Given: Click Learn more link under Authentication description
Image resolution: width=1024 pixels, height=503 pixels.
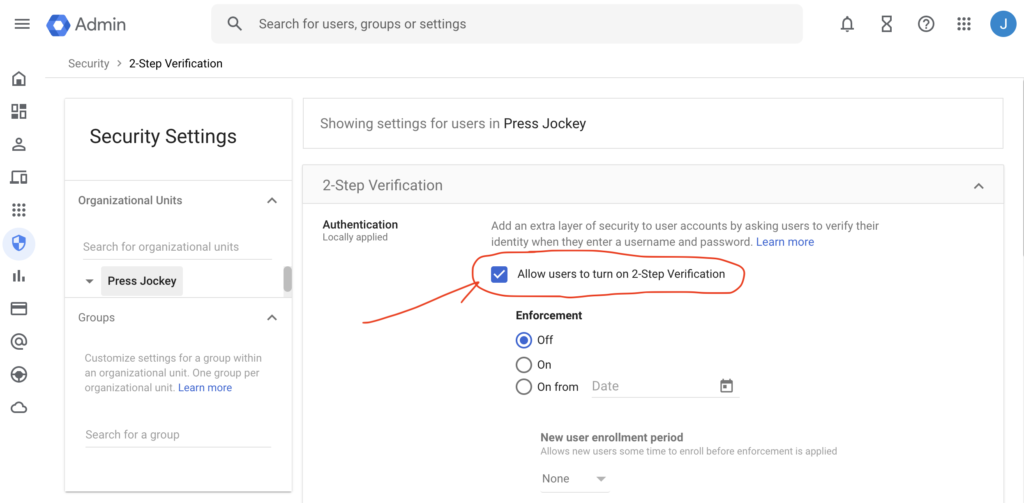Looking at the screenshot, I should click(784, 242).
